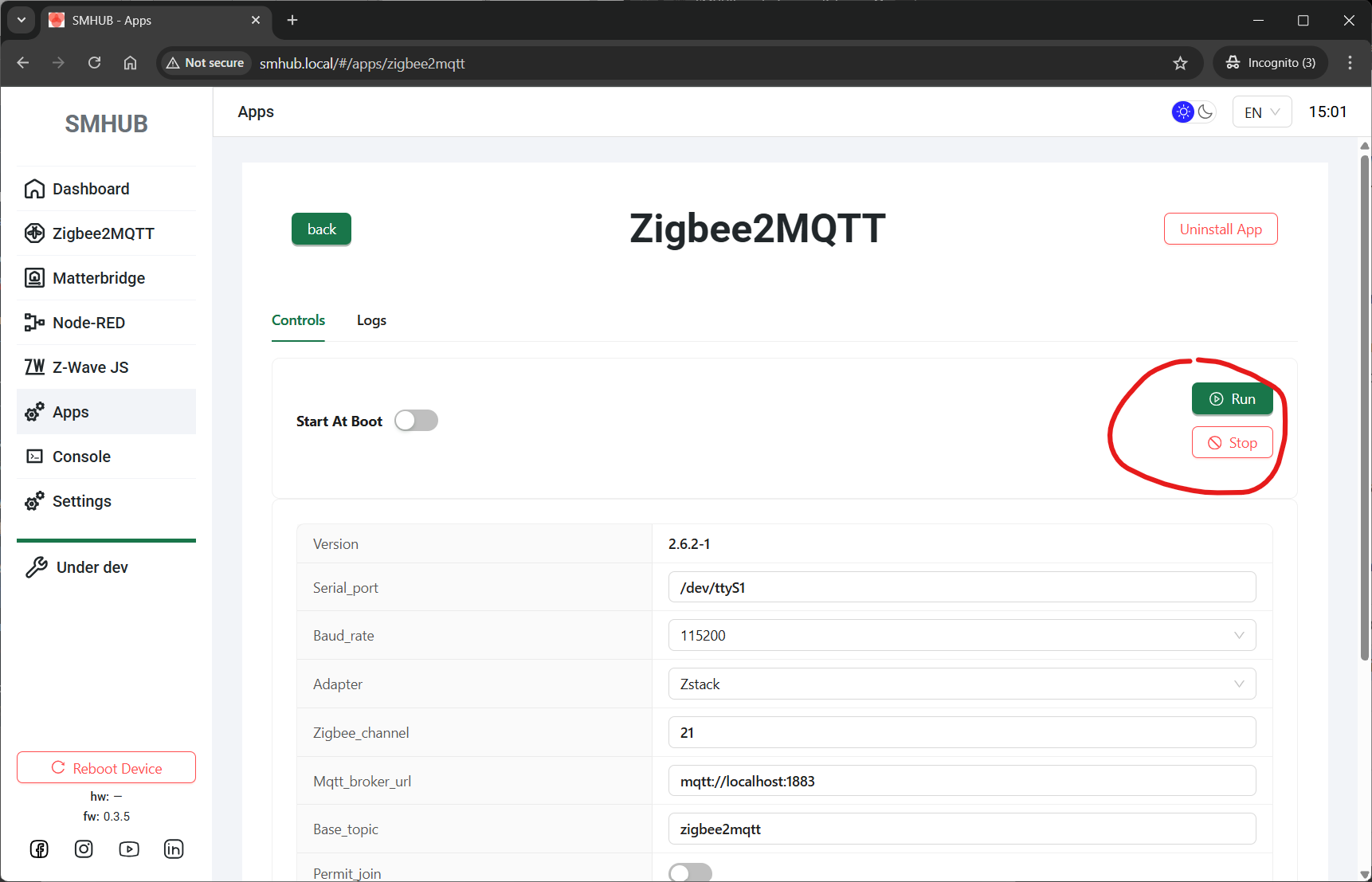Click the Zigbee2MQTT sidebar icon
Screen dimensions: 1372x882
click(x=34, y=233)
